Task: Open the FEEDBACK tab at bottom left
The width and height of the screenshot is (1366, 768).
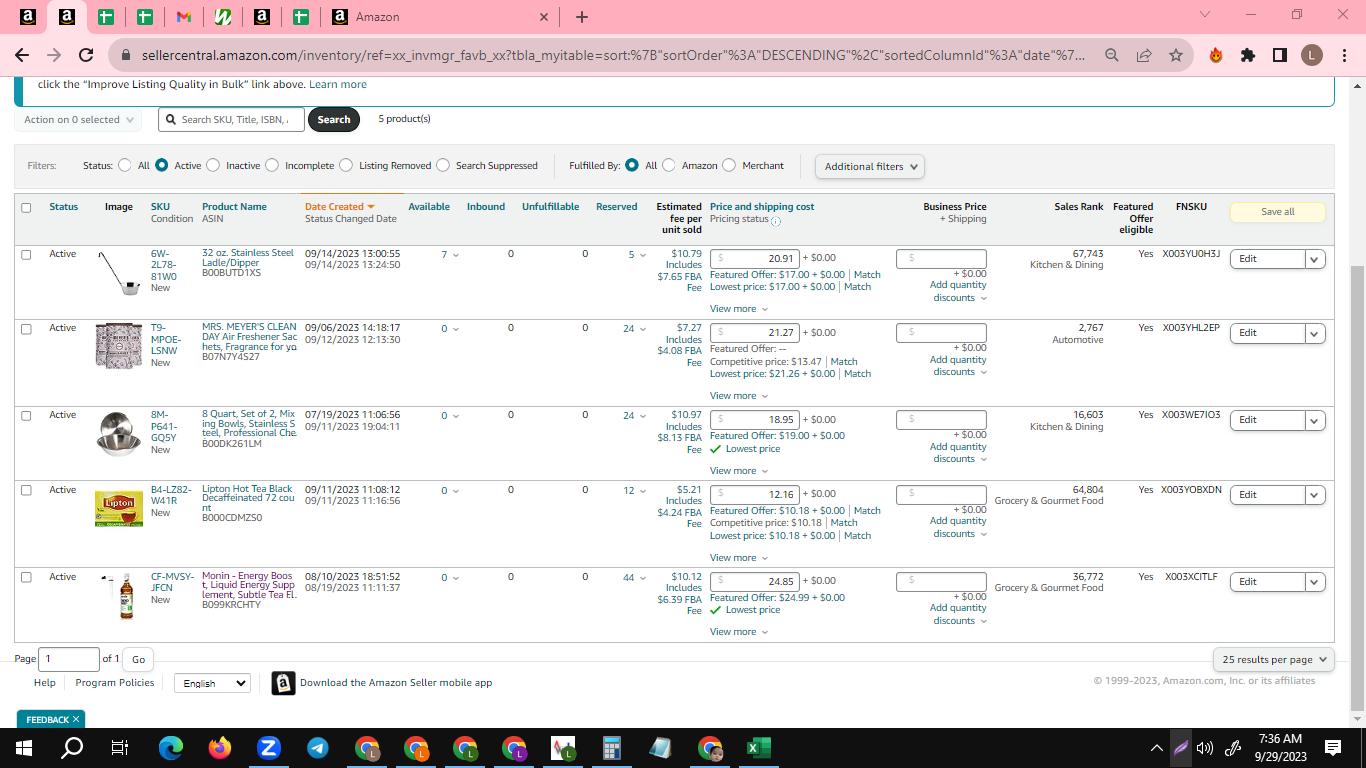Action: coord(51,719)
